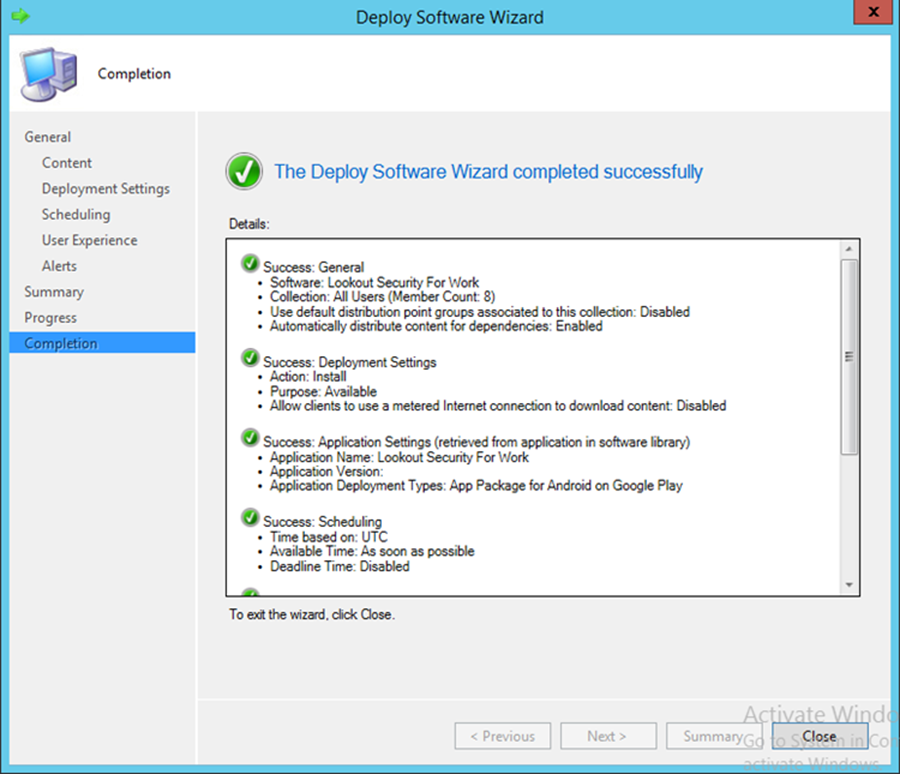Click 'To exit the wizard, click Close.' text

point(312,614)
